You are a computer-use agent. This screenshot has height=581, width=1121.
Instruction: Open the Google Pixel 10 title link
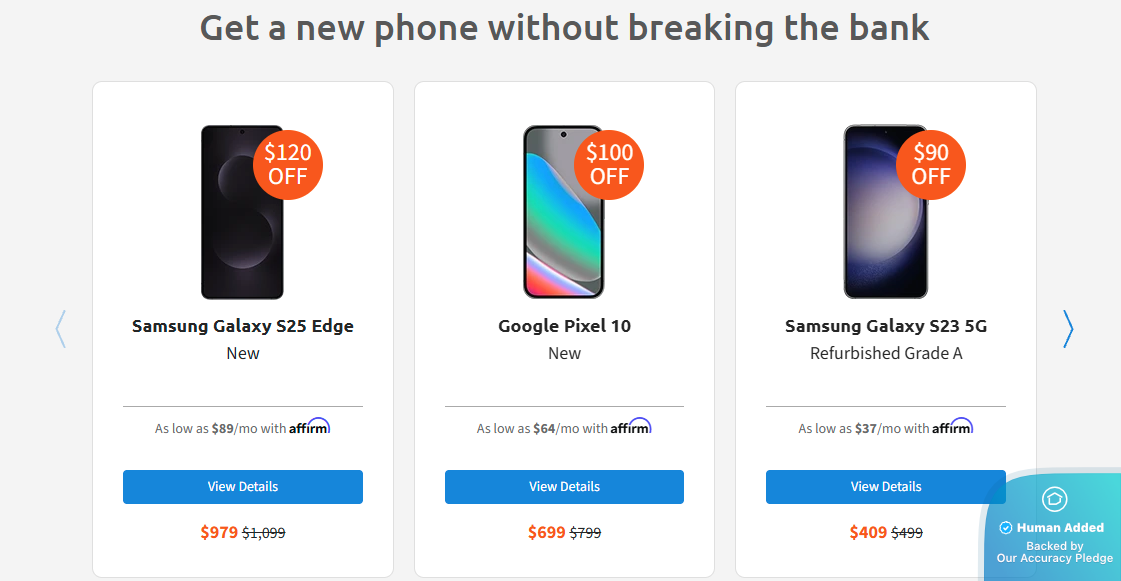564,326
